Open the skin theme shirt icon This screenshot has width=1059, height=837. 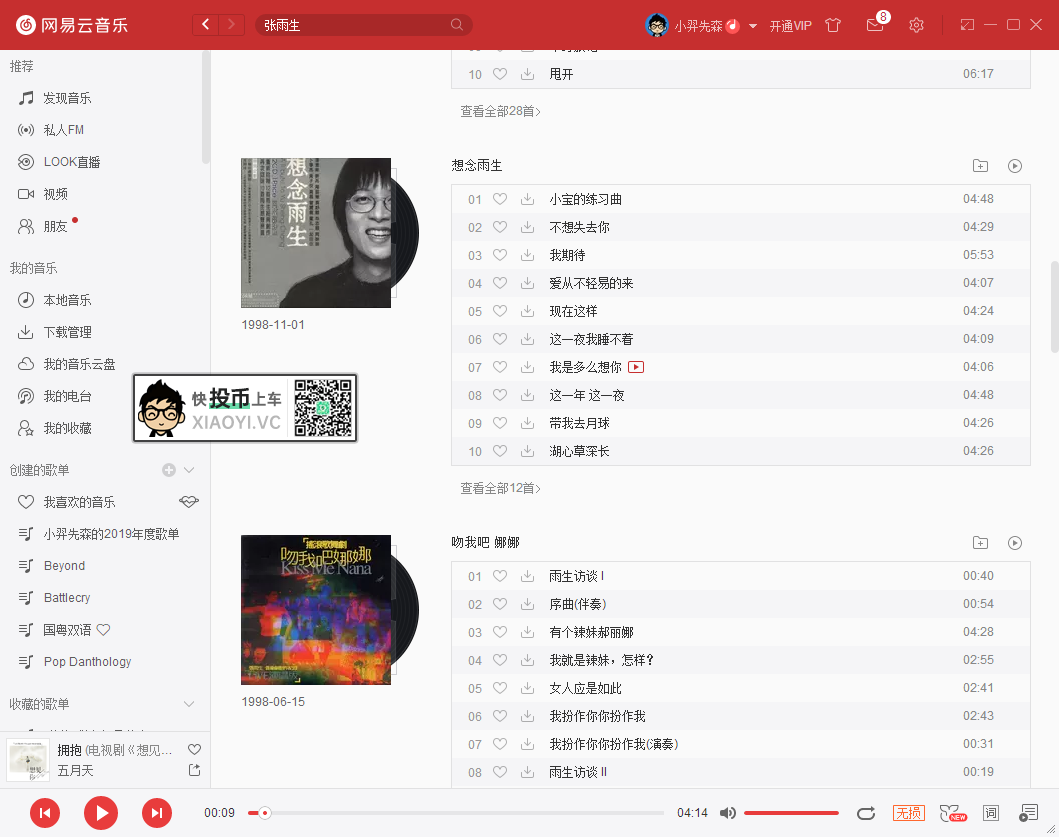tap(833, 25)
